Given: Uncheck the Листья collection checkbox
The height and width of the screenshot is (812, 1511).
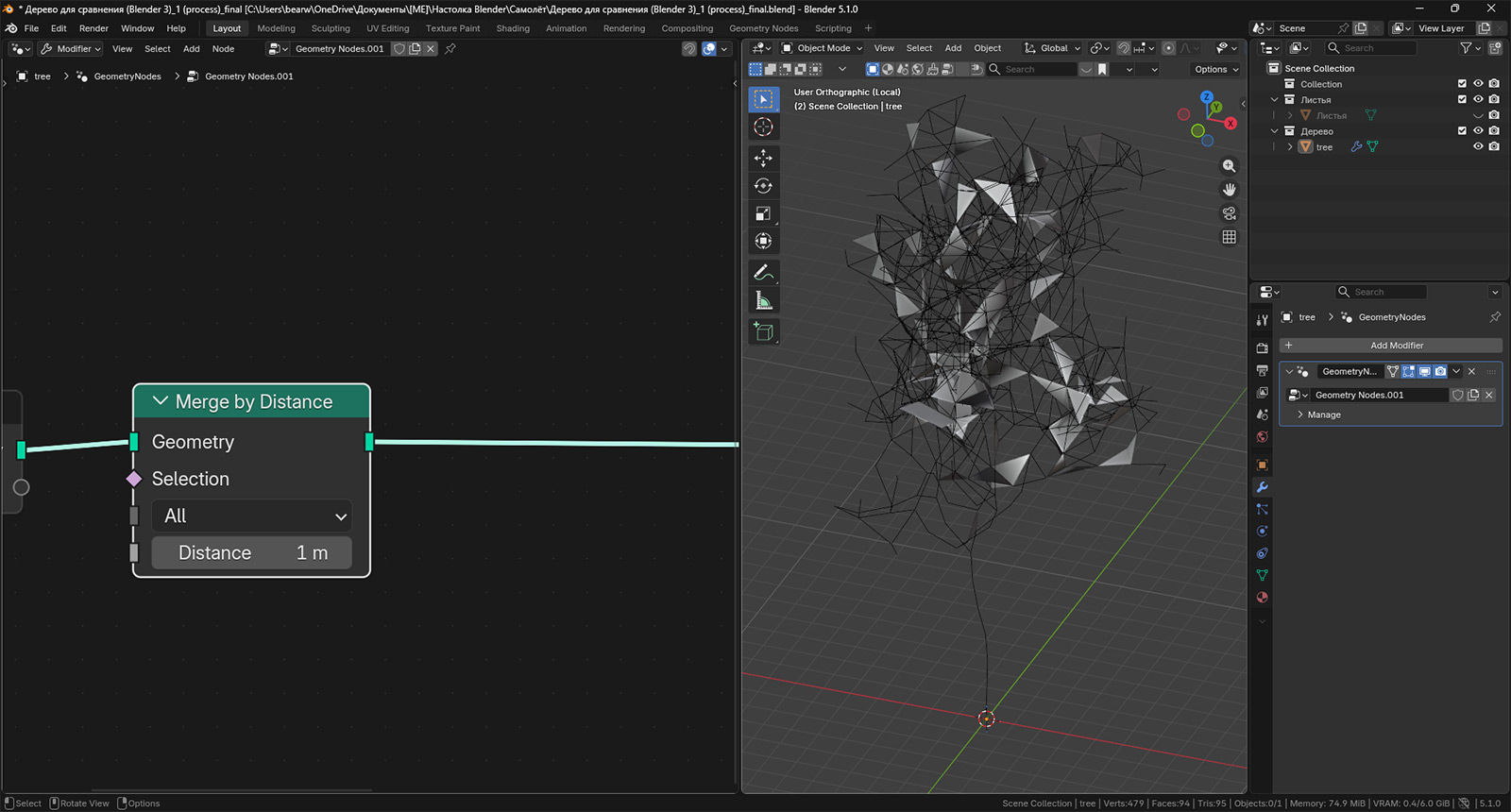Looking at the screenshot, I should [1462, 99].
